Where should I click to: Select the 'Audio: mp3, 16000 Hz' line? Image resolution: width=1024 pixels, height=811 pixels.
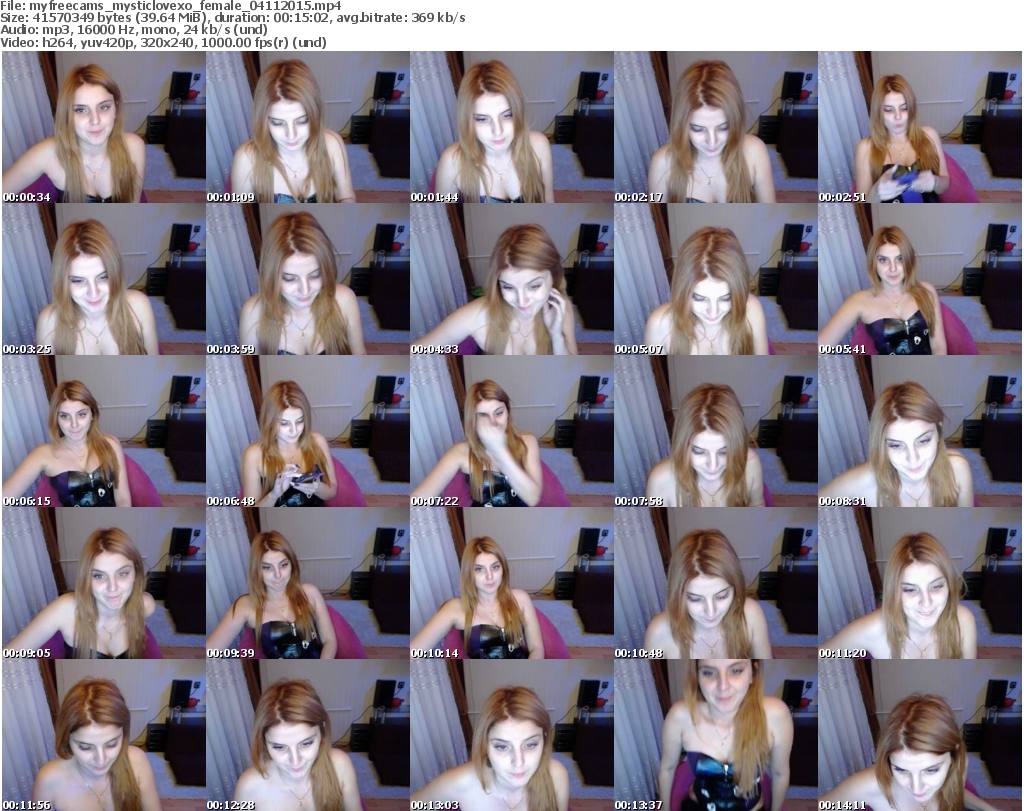134,30
